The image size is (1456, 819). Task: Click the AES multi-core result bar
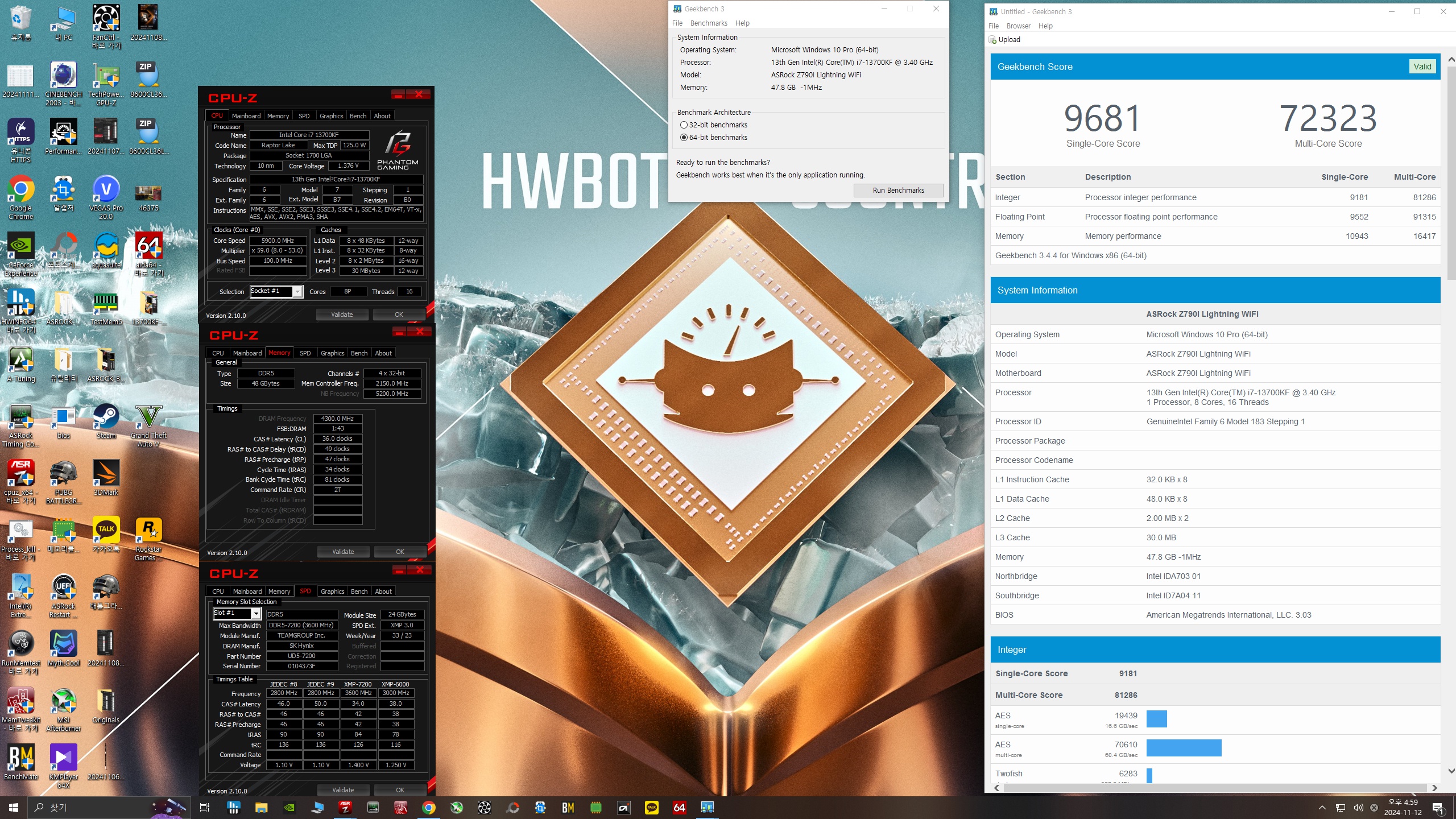[x=1184, y=748]
